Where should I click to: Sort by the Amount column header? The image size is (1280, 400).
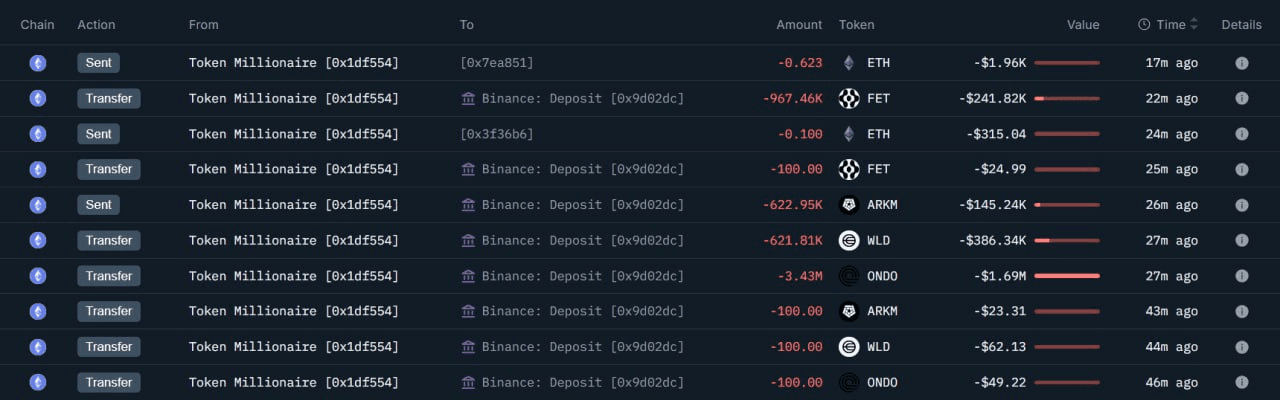799,25
